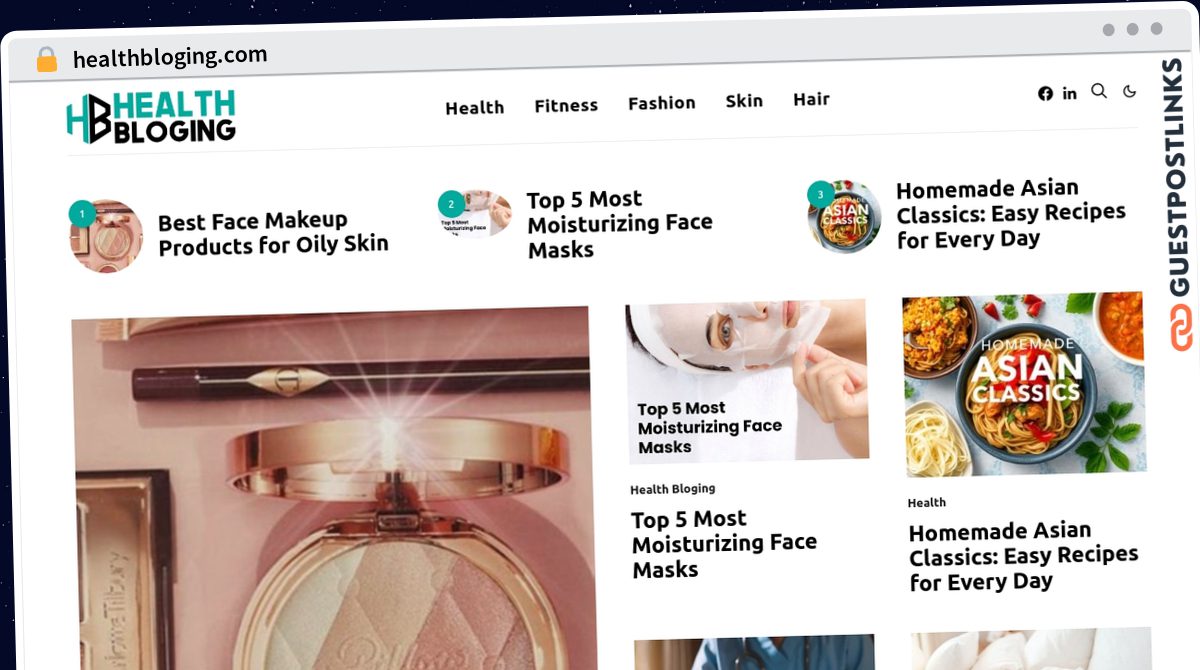Open the Fashion menu item
Viewport: 1200px width, 670px height.
tap(662, 102)
